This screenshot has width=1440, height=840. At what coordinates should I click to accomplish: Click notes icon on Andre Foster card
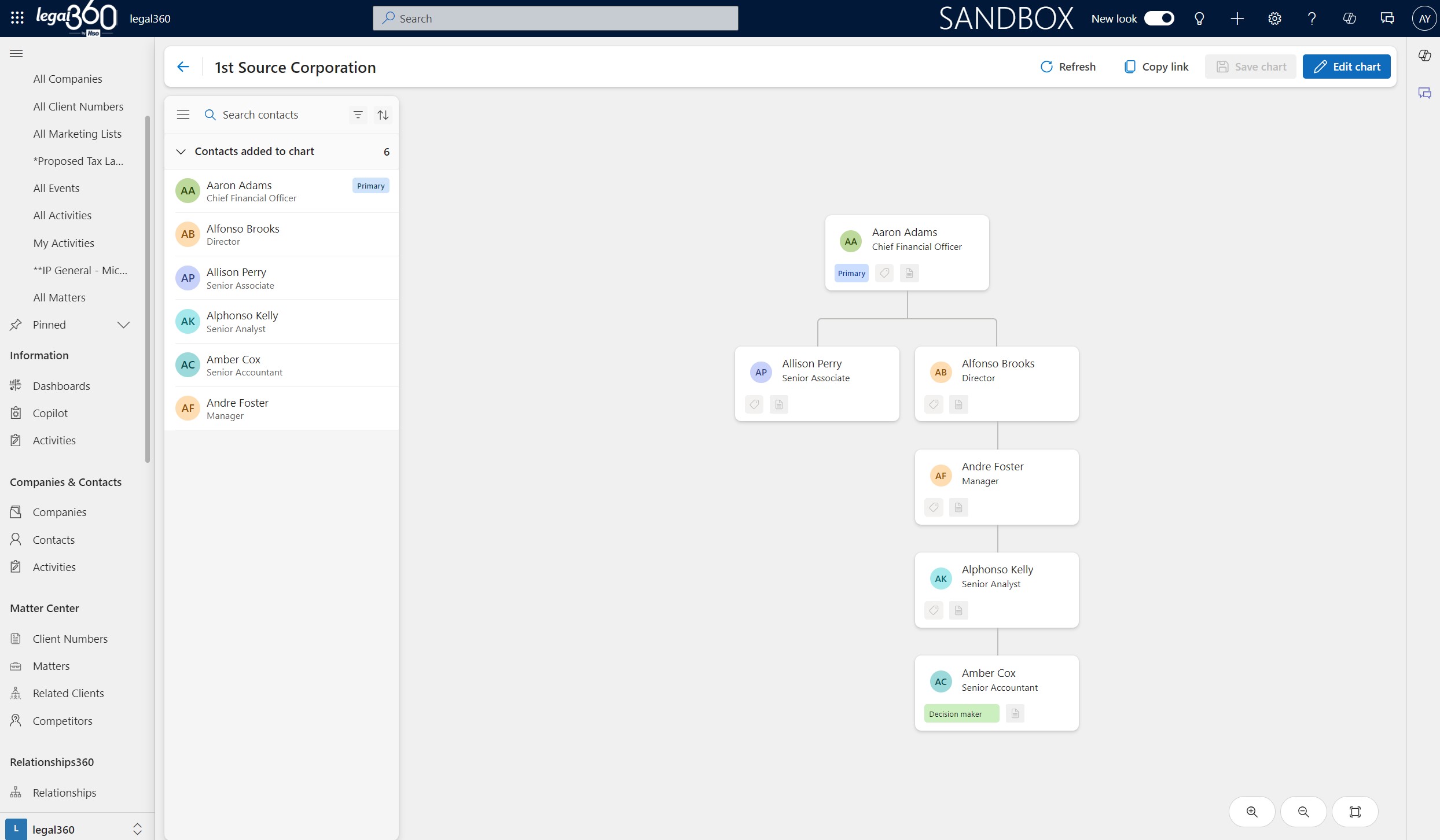958,507
